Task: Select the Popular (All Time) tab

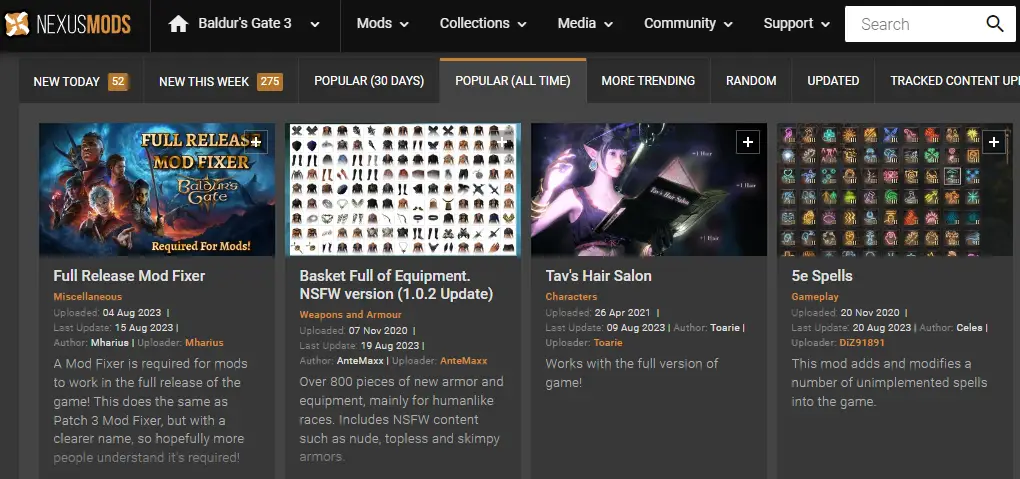Action: 513,81
